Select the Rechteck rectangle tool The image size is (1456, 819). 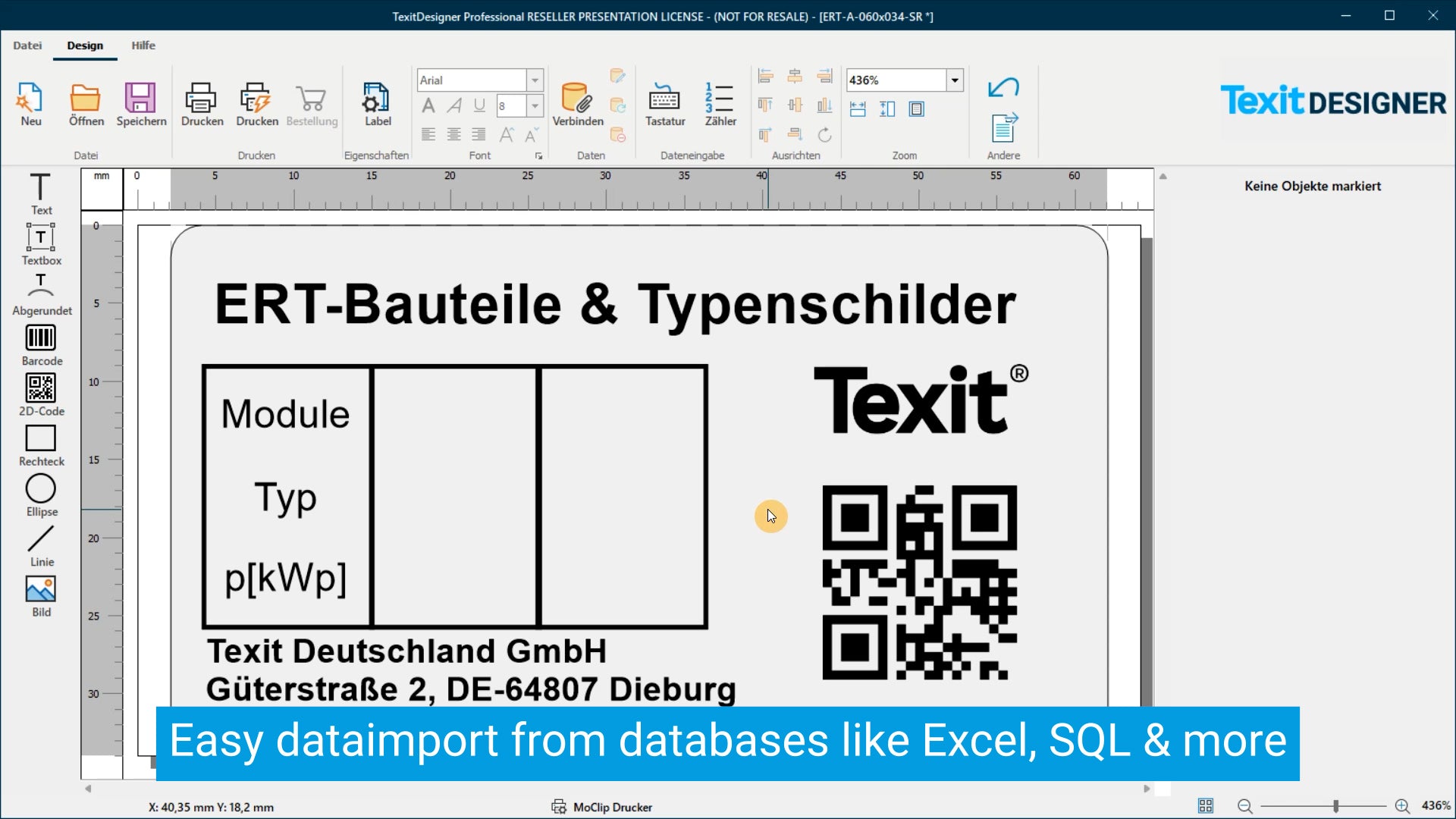coord(42,445)
